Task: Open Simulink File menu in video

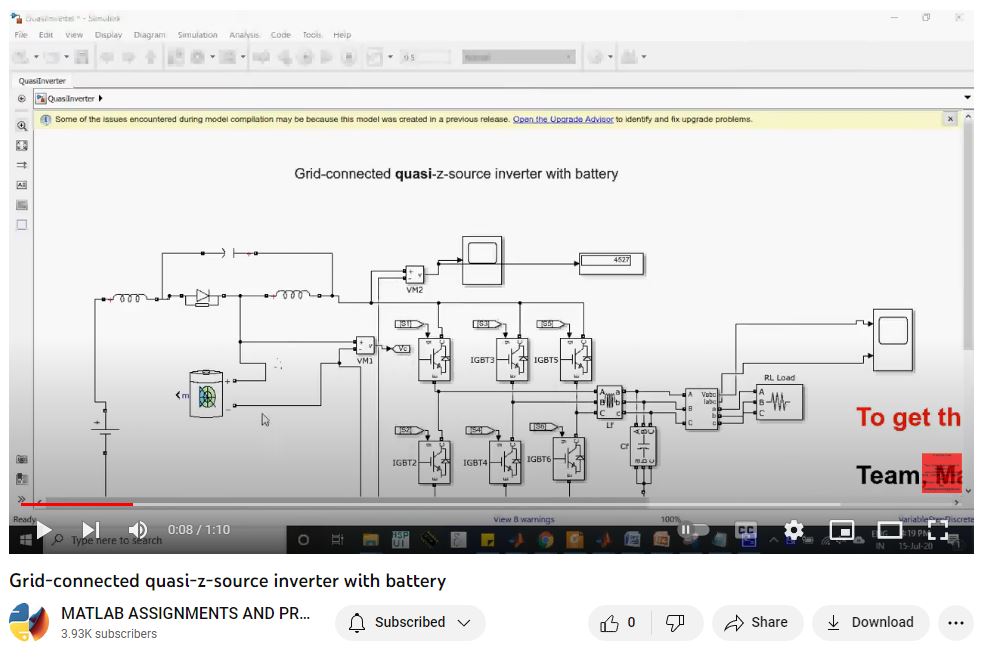Action: pos(21,35)
